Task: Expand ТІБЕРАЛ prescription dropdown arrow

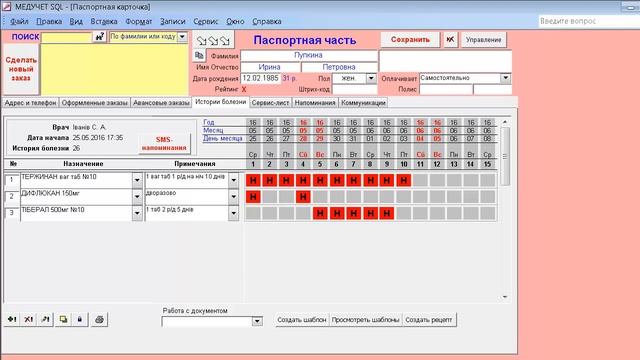Action: coord(137,213)
